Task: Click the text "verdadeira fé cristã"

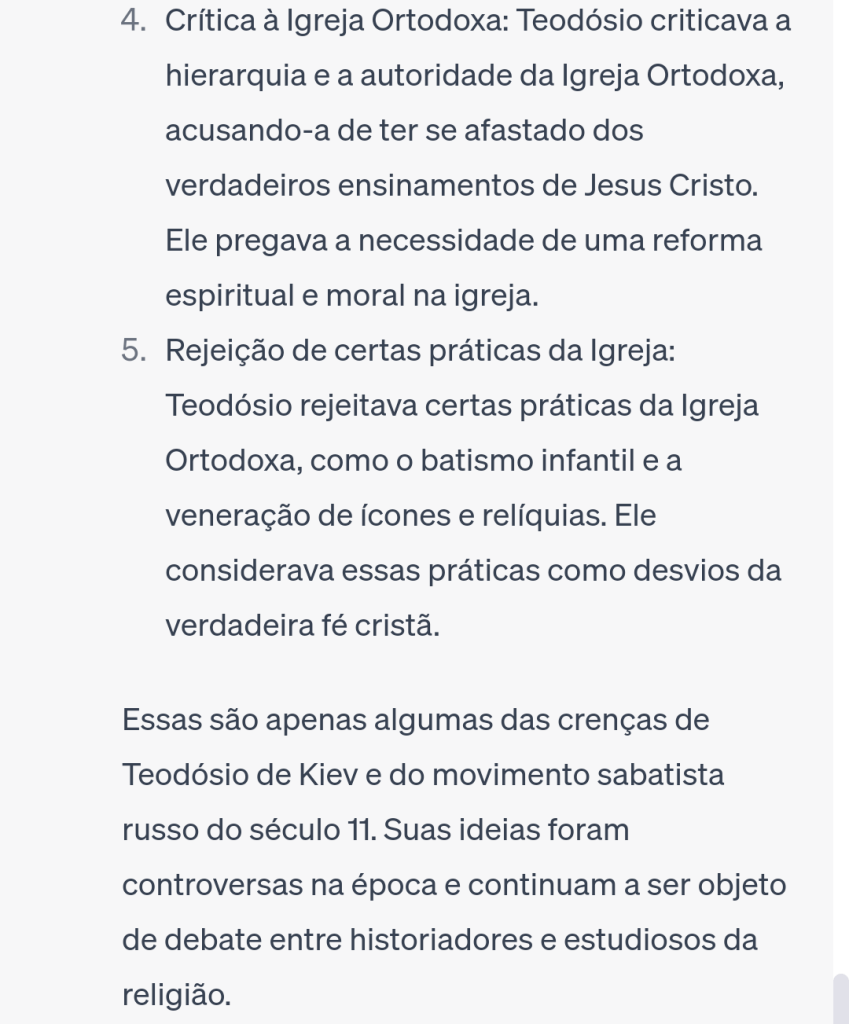Action: (x=302, y=626)
